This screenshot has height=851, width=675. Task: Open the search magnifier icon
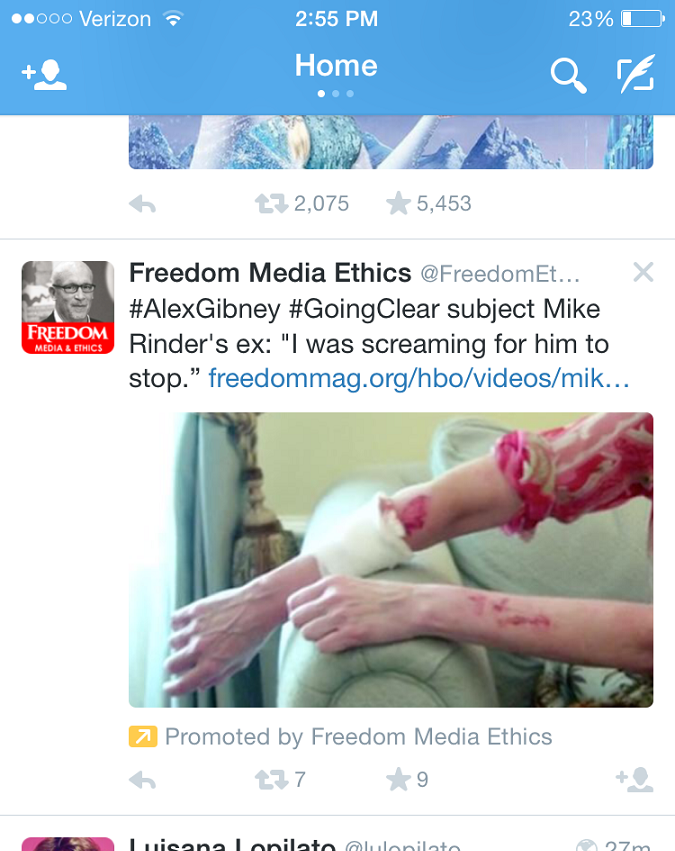click(568, 75)
